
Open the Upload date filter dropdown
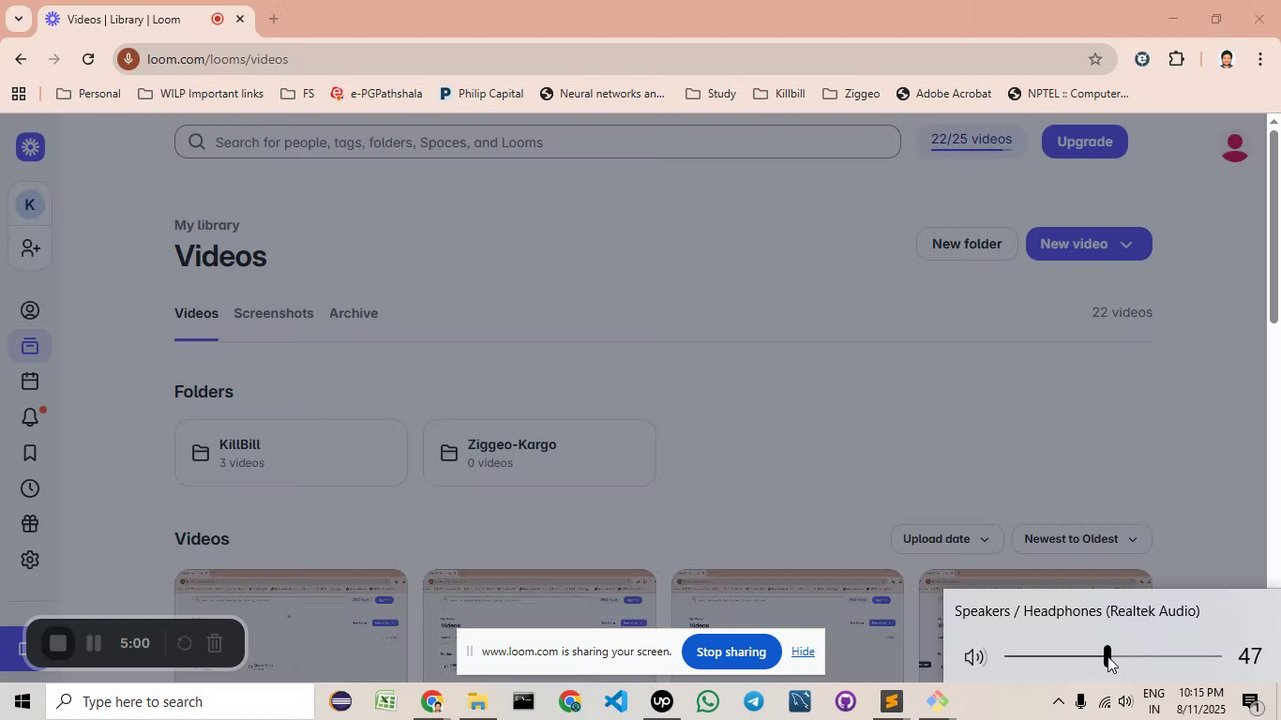(947, 539)
